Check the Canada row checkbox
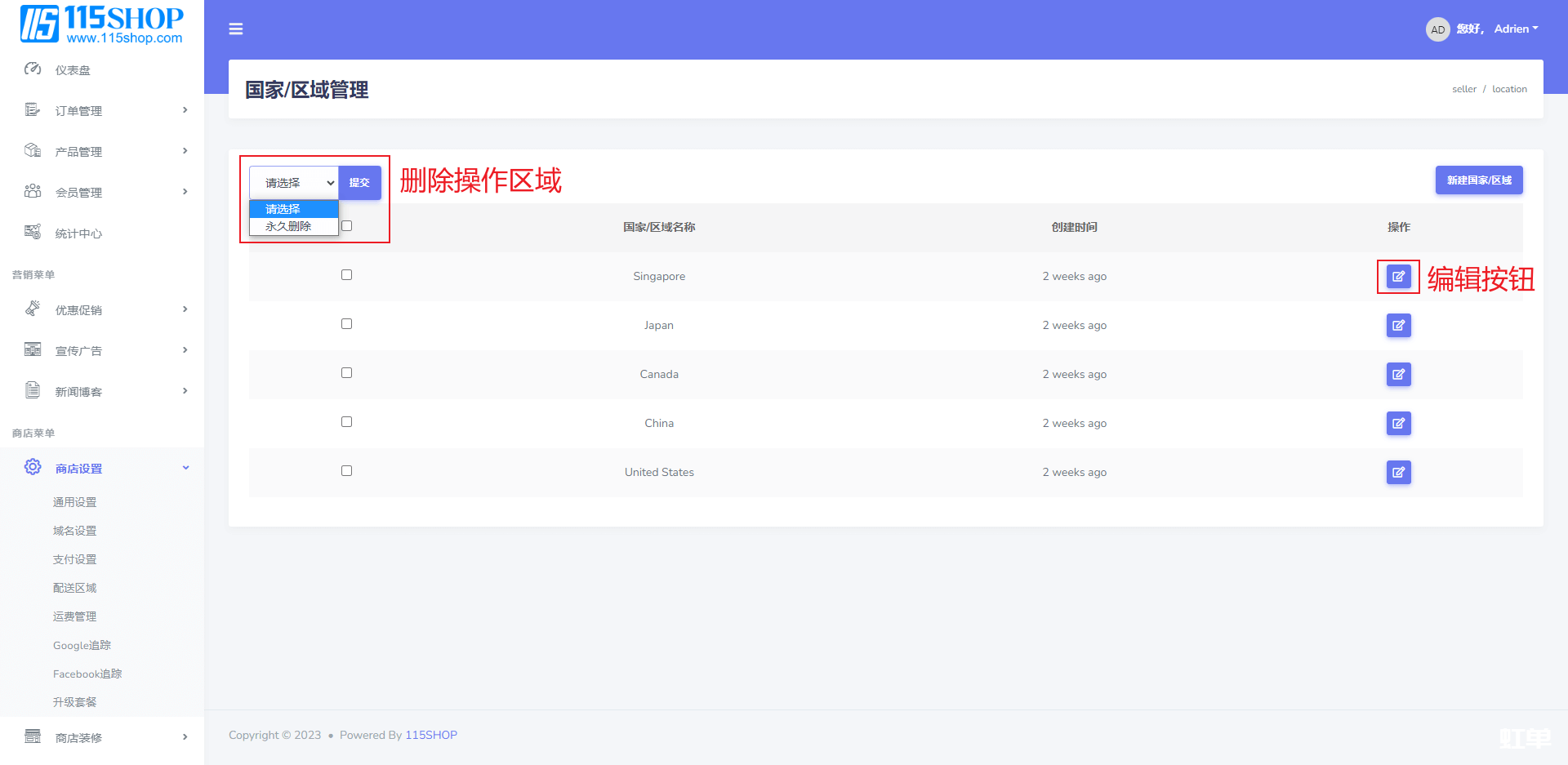The height and width of the screenshot is (765, 1568). pyautogui.click(x=347, y=373)
